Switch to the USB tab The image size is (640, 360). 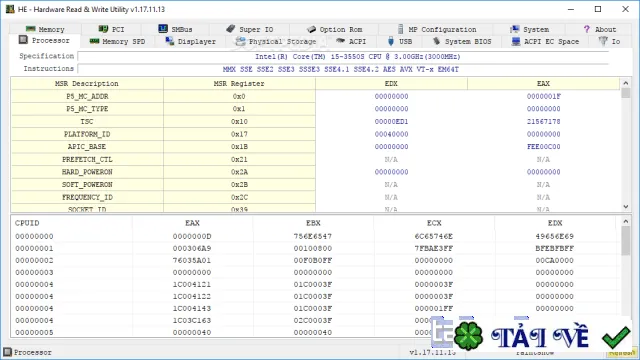tap(400, 41)
